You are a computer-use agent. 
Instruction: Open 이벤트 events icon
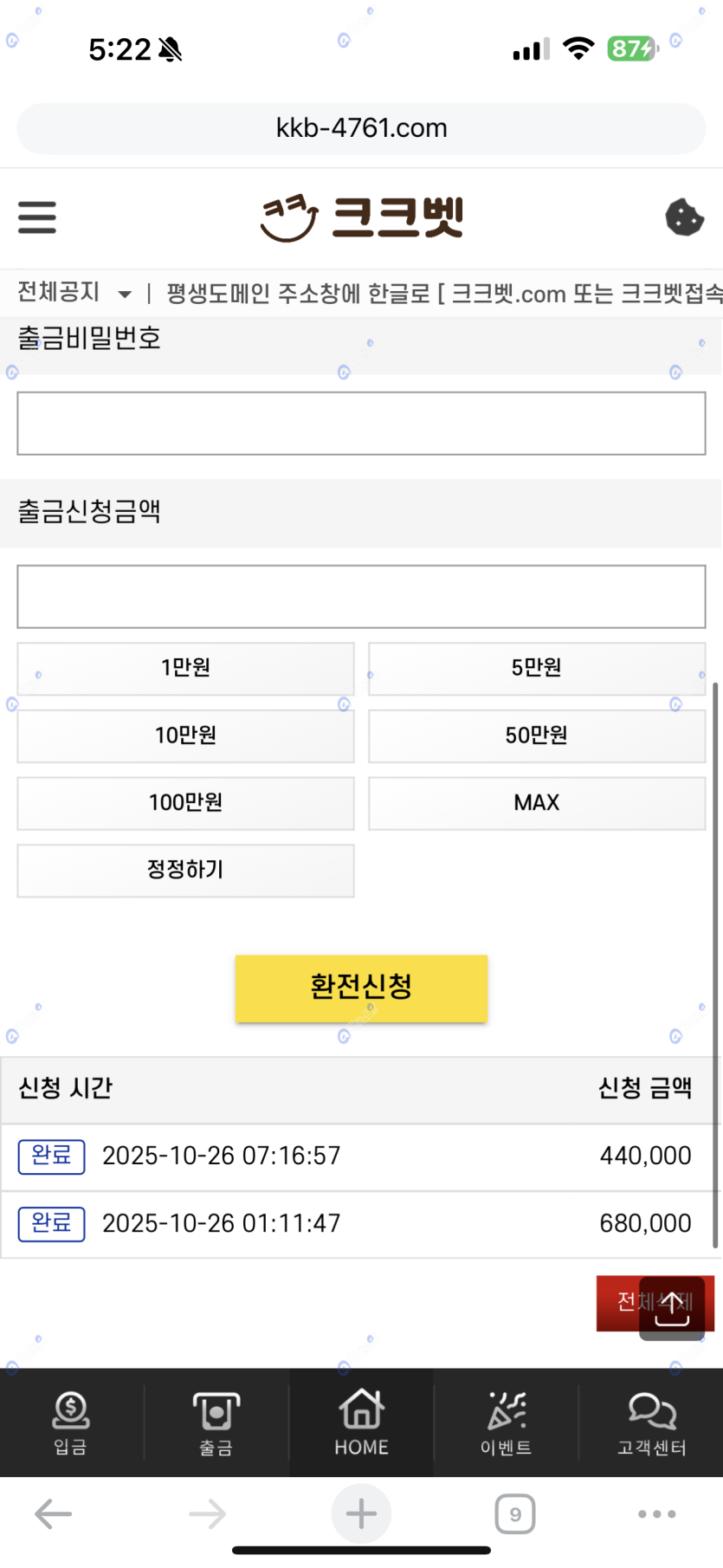[507, 1422]
